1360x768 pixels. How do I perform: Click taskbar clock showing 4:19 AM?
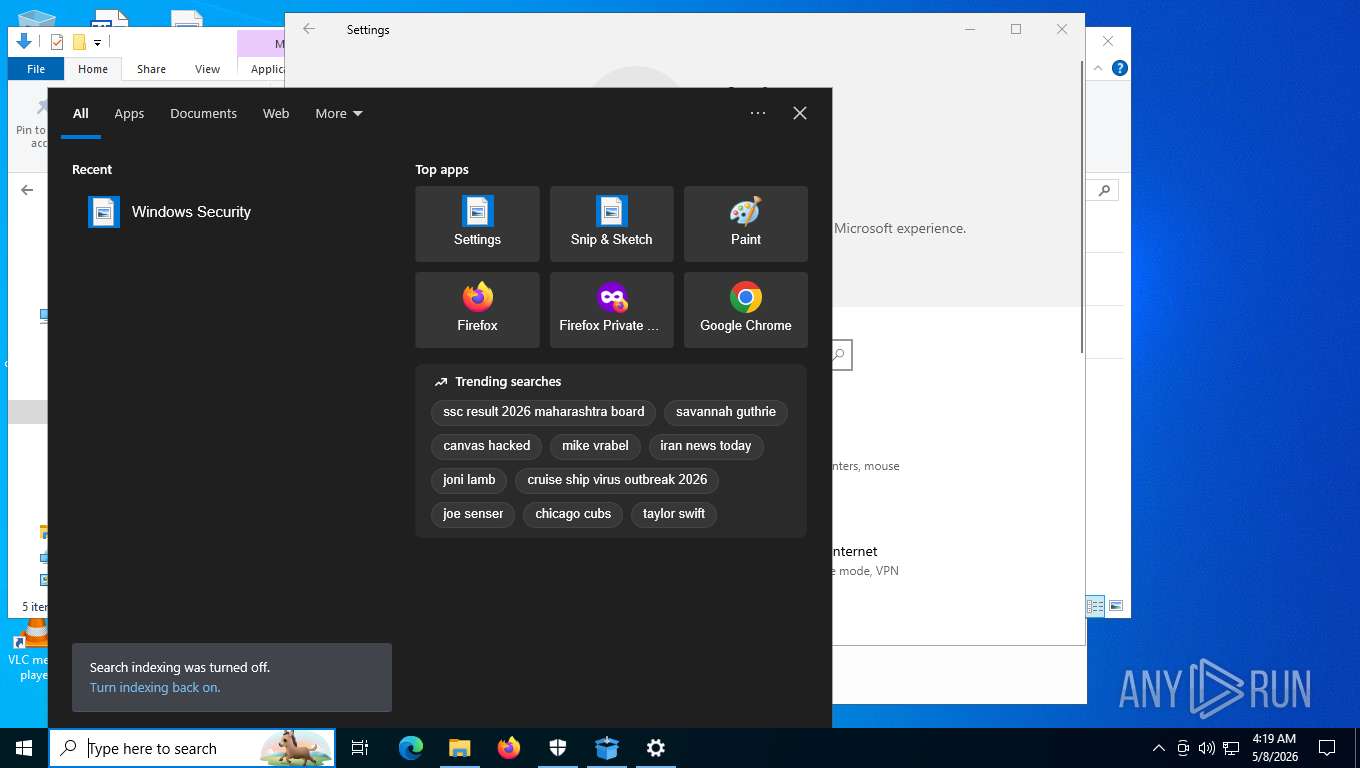1274,748
